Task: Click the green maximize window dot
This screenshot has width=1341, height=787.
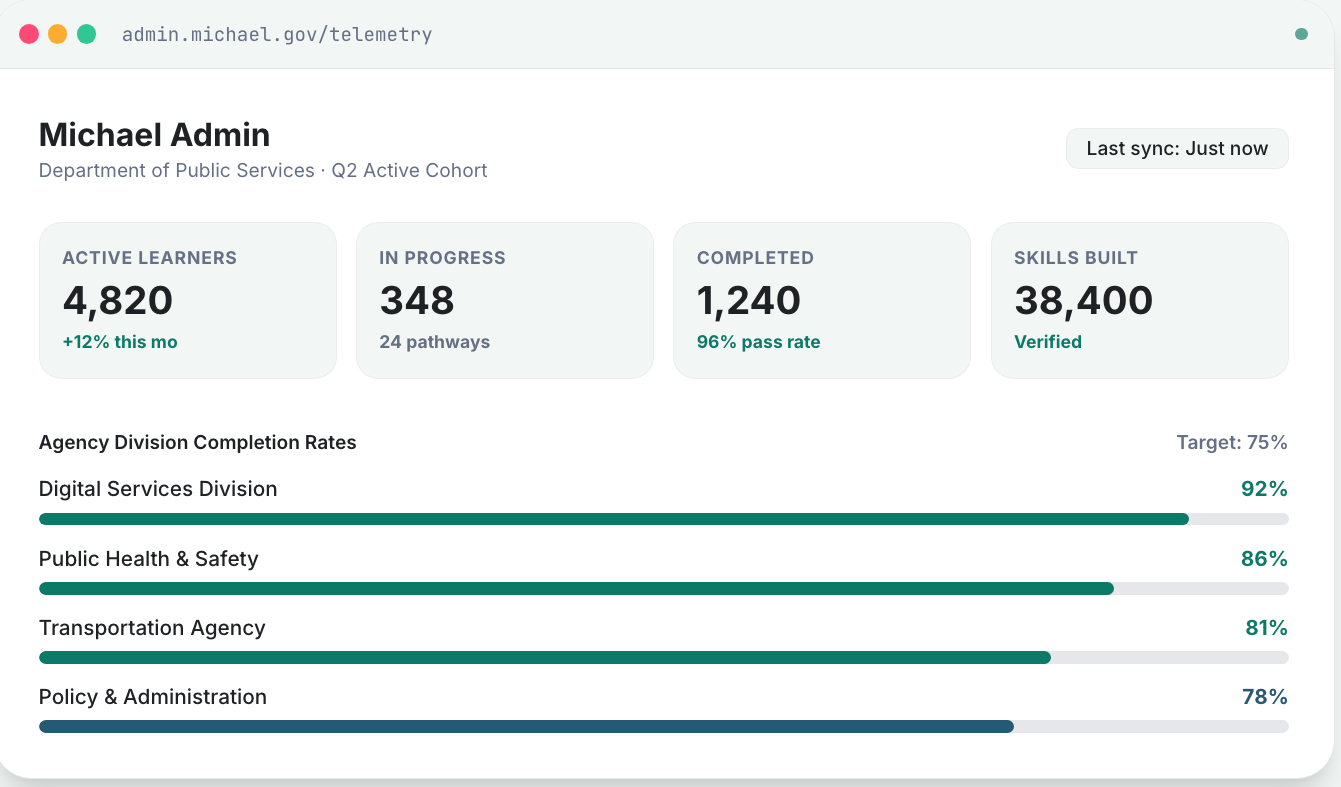Action: coord(87,34)
